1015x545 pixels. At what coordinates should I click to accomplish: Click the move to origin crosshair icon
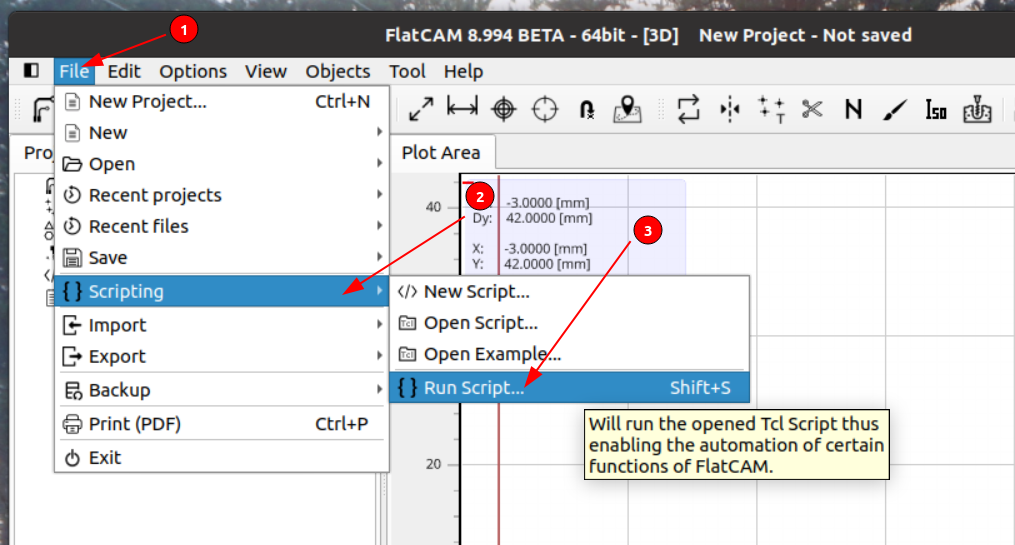tap(545, 109)
